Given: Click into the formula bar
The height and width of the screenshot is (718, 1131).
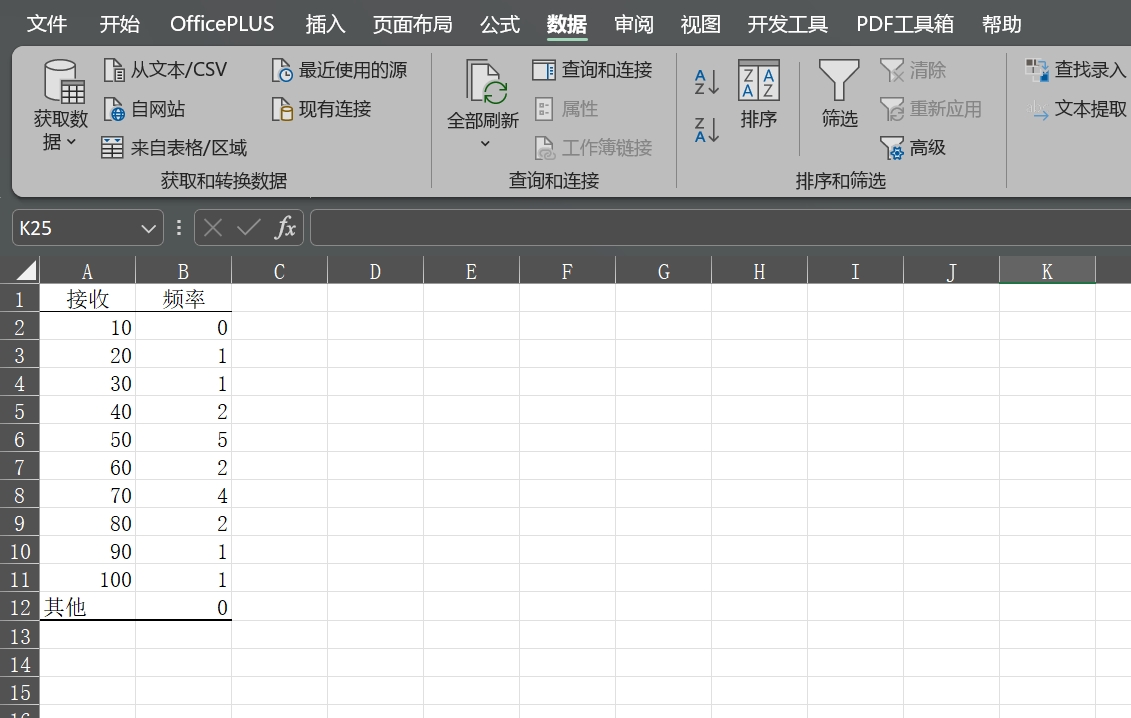Looking at the screenshot, I should [721, 228].
